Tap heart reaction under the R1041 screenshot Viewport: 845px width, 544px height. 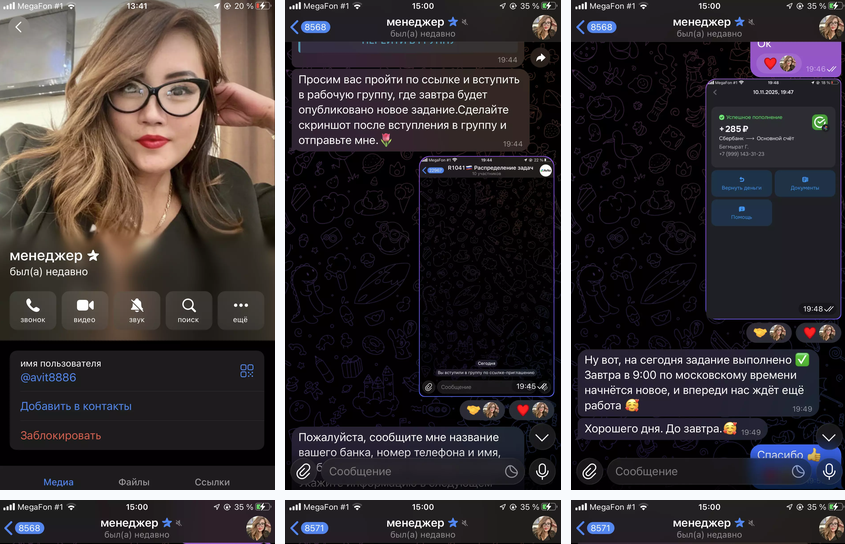click(529, 410)
